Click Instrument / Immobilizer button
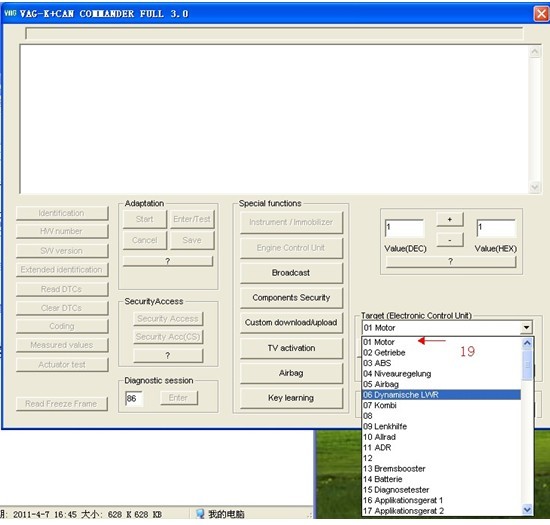This screenshot has width=550, height=525. click(x=291, y=222)
